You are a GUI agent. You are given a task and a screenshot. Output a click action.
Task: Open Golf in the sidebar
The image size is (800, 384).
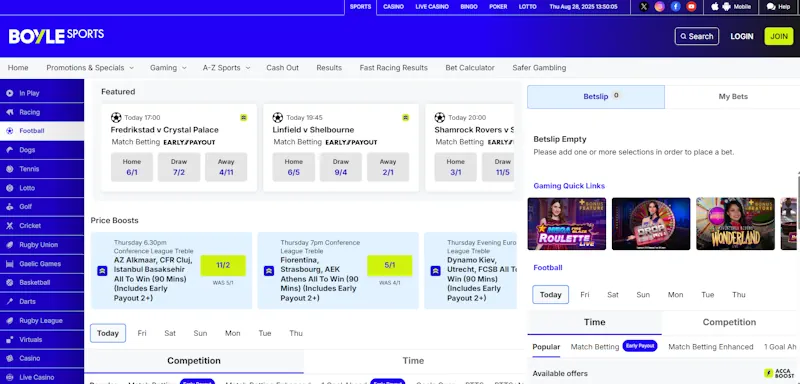(x=42, y=207)
